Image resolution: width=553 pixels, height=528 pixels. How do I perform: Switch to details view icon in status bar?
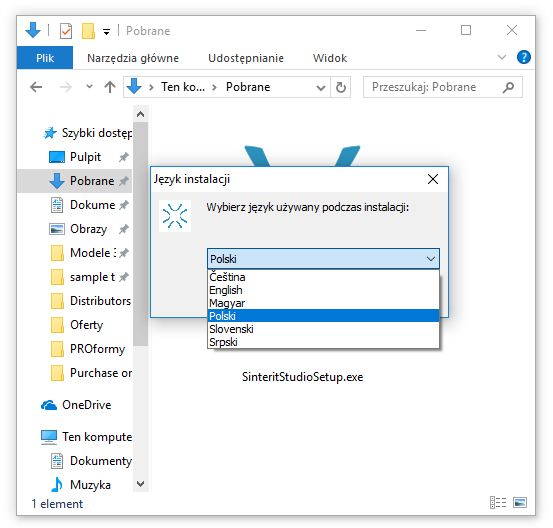pos(498,502)
